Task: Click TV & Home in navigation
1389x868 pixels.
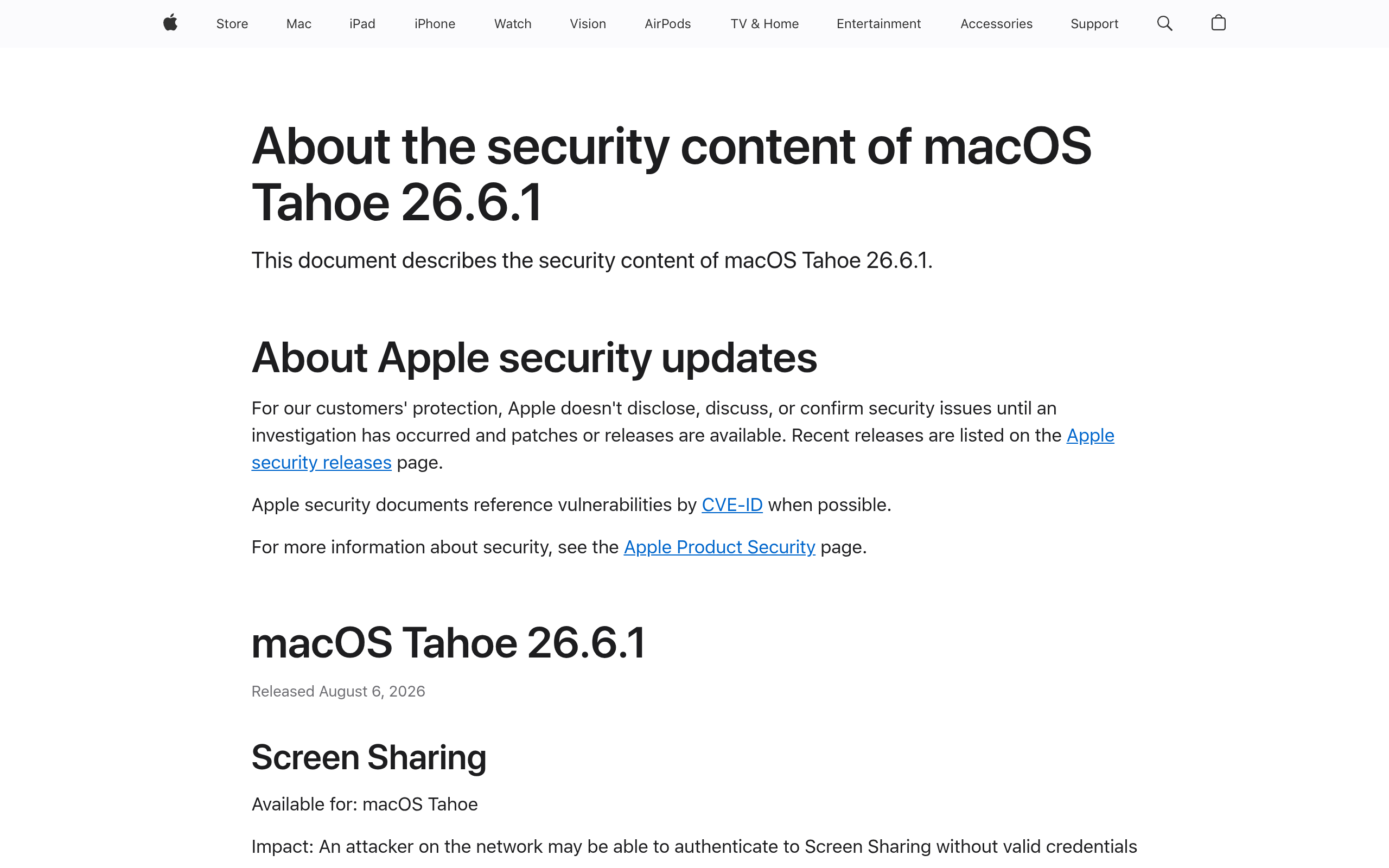Action: pos(764,23)
